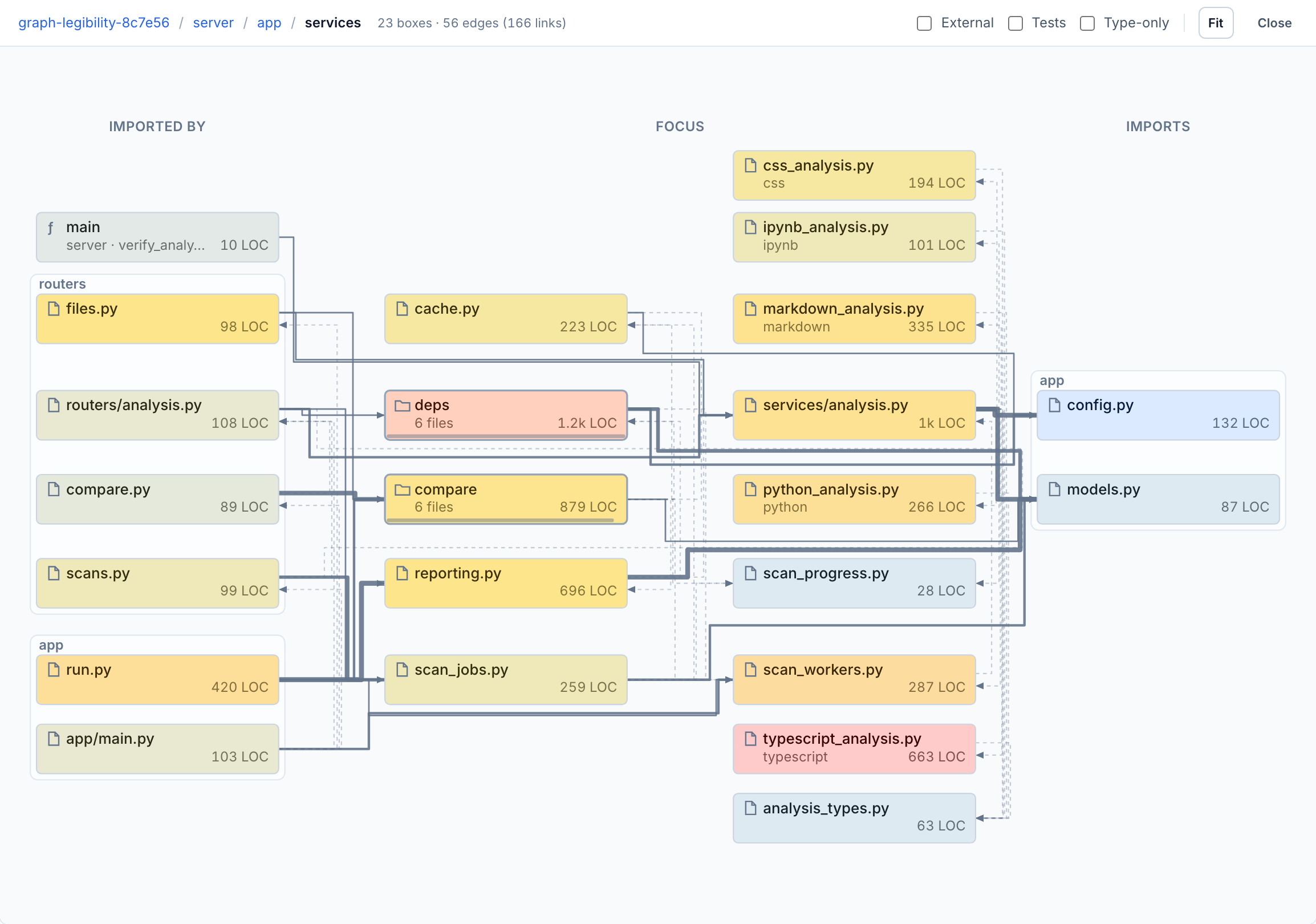This screenshot has width=1316, height=924.
Task: Go to server breadcrumb
Action: click(213, 23)
